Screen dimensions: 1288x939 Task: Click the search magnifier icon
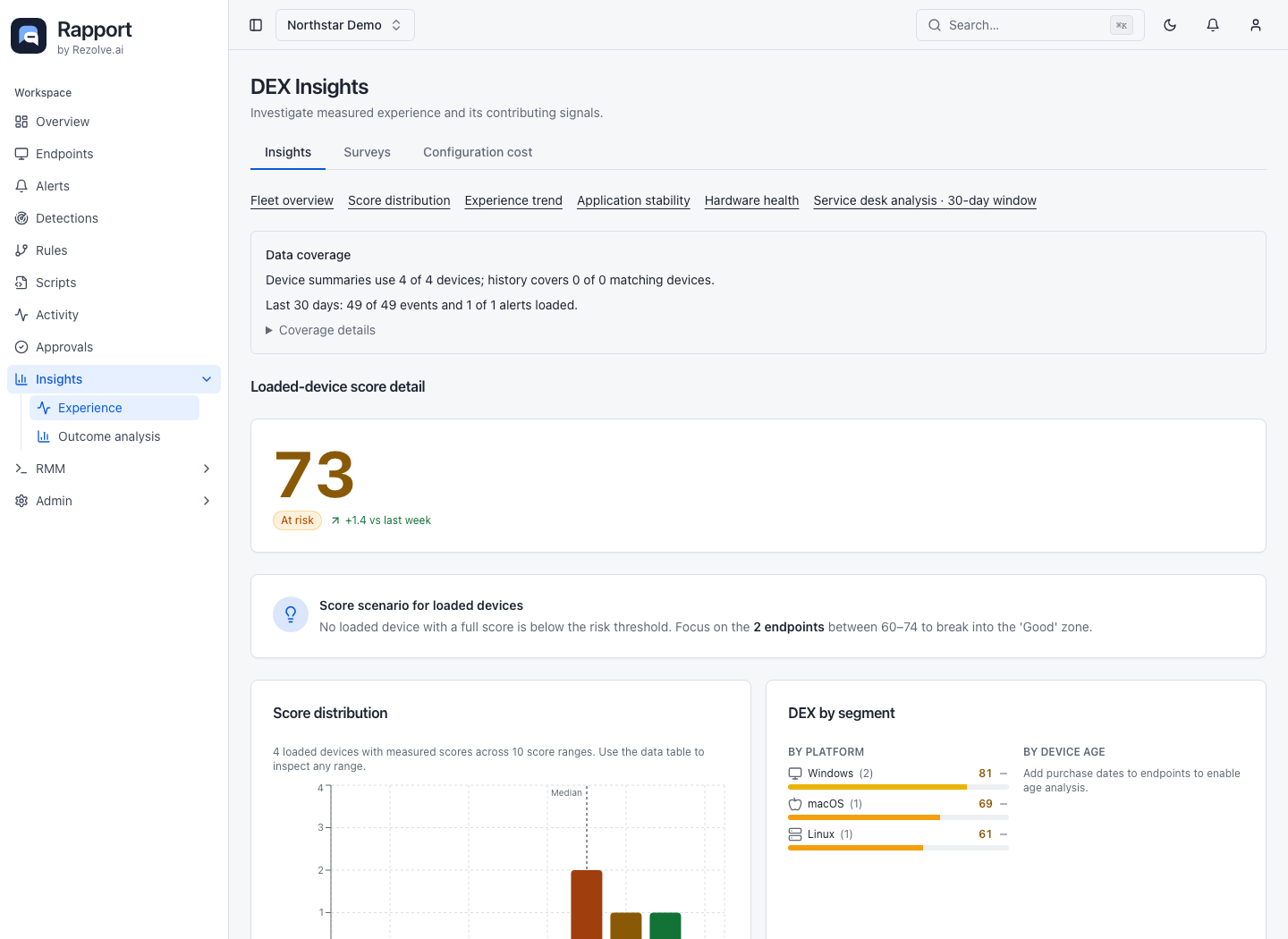935,25
